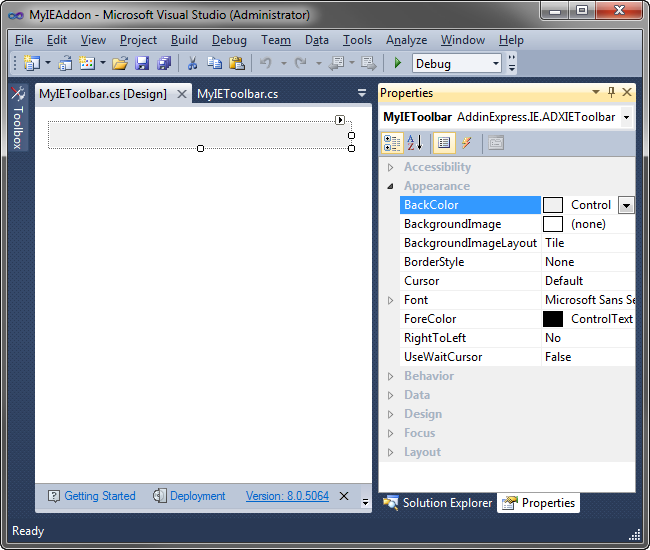Click the BackColor Control color swatch

(x=553, y=205)
